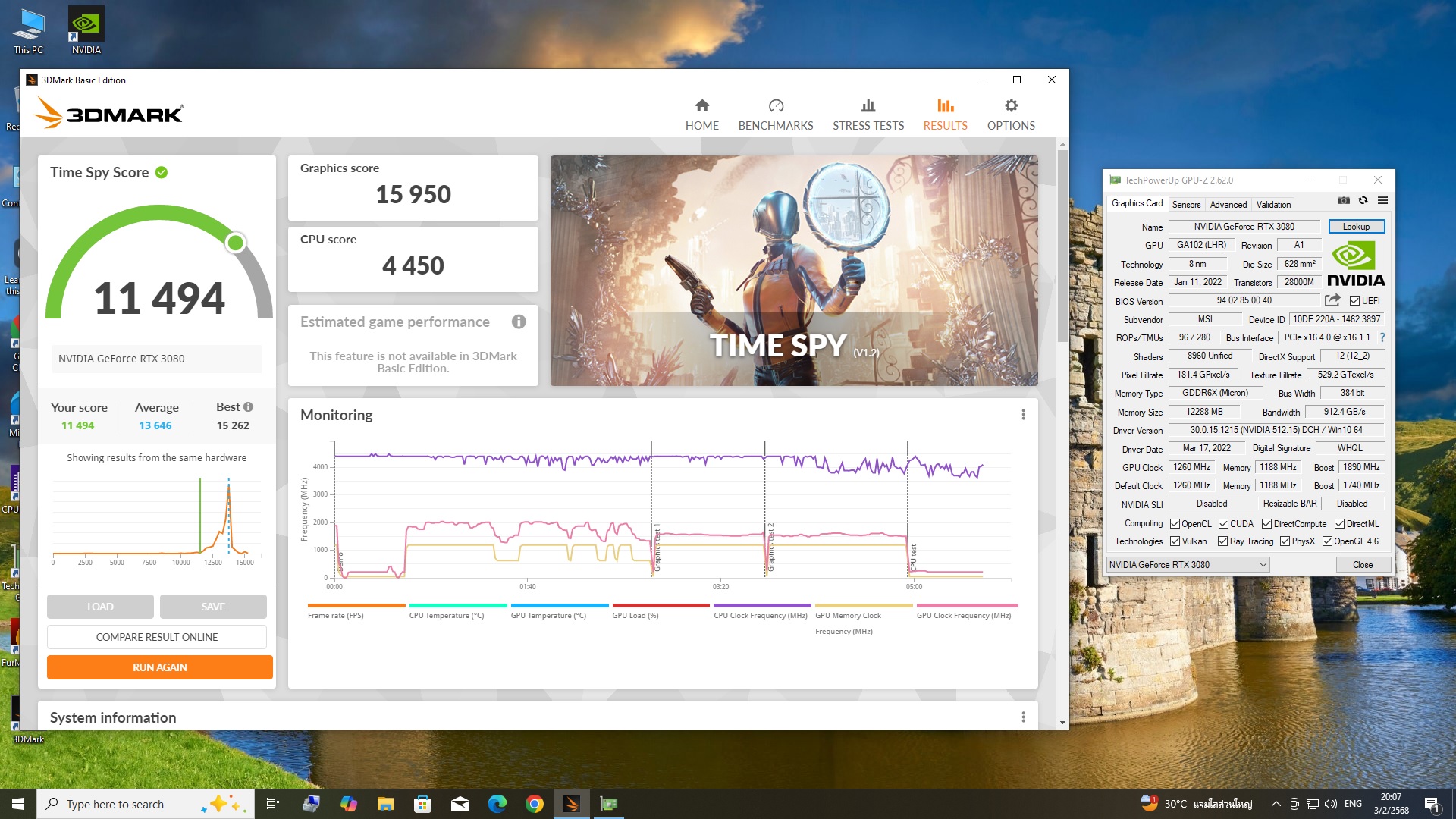
Task: Open the Monitoring panel three-dot menu
Action: tap(1023, 415)
